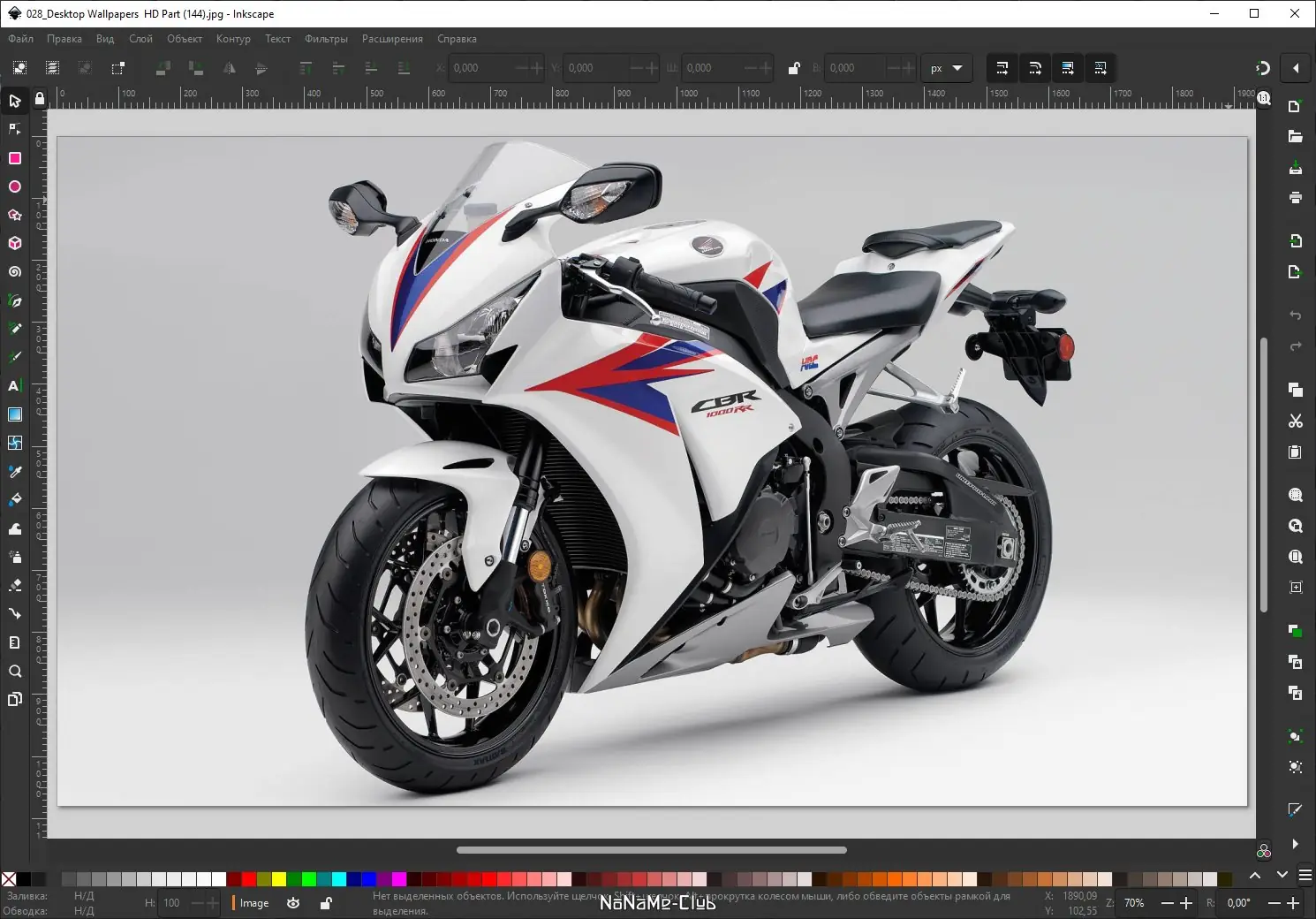
Task: Select the Text tool
Action: tap(15, 385)
